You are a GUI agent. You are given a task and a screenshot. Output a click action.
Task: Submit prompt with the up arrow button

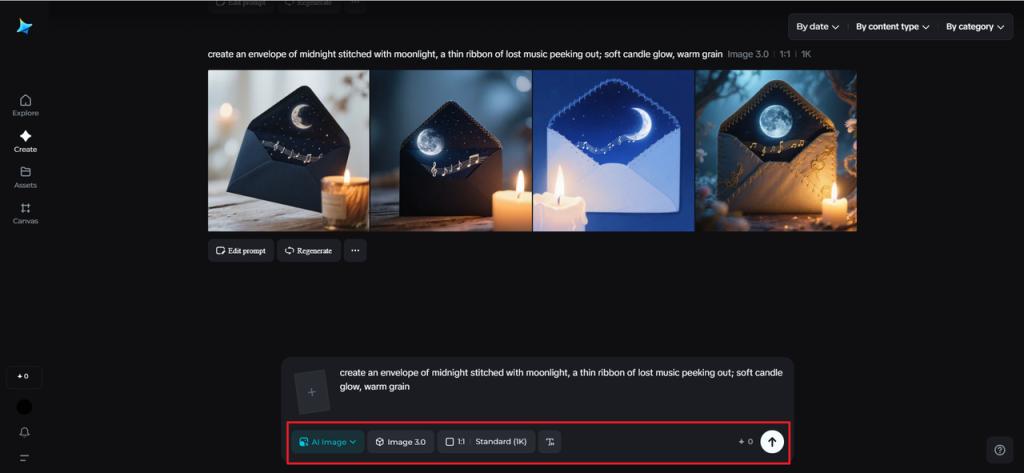coord(771,441)
